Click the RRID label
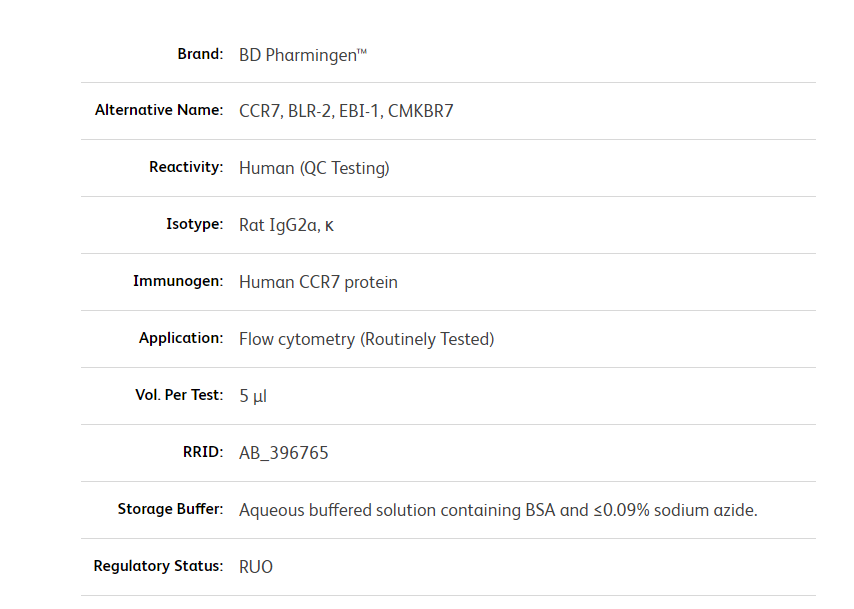This screenshot has height=609, width=854. (203, 452)
